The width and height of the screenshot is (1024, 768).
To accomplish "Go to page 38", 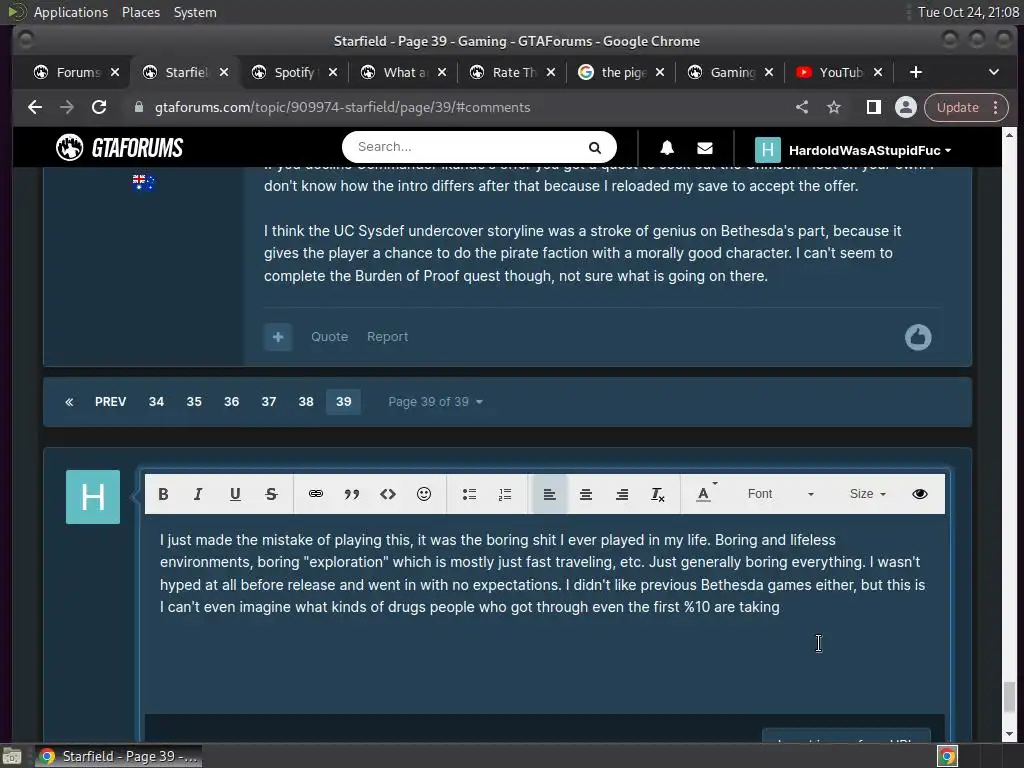I will point(306,402).
